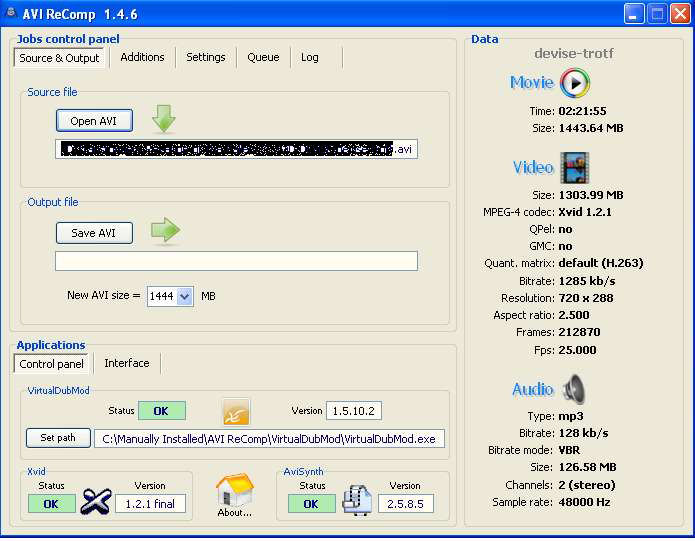Click the Video heading text
This screenshot has height=541, width=695.
(533, 167)
